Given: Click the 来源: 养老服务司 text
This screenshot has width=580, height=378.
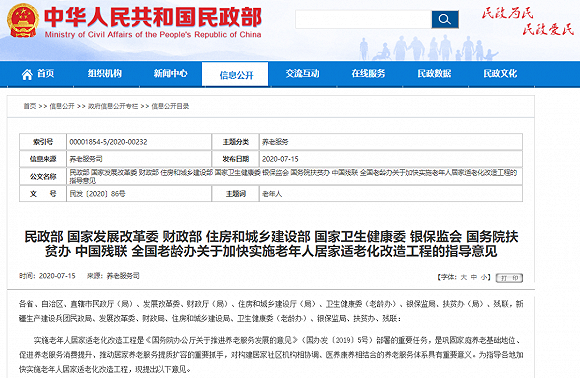Looking at the screenshot, I should (113, 276).
